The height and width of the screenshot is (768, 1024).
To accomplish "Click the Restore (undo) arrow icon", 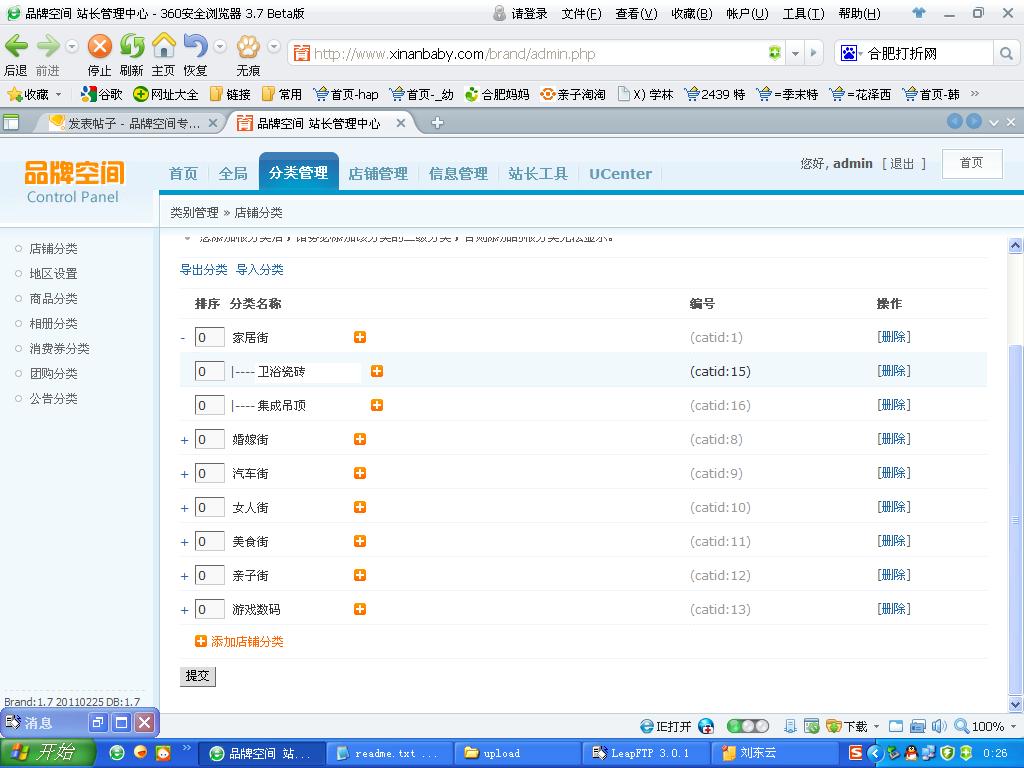I will coord(195,46).
